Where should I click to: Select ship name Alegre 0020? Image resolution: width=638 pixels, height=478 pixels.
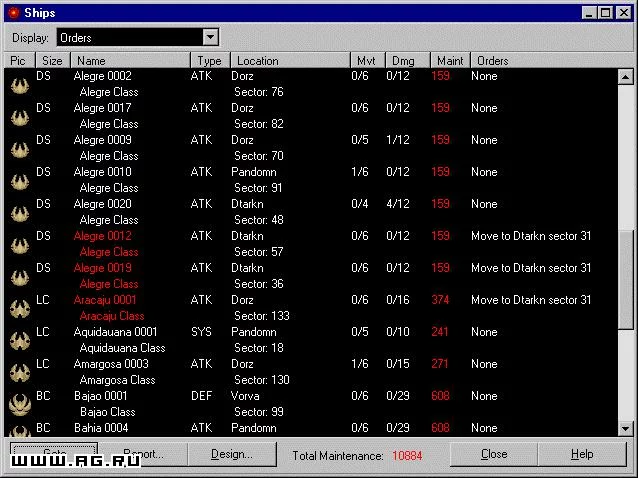coord(103,204)
